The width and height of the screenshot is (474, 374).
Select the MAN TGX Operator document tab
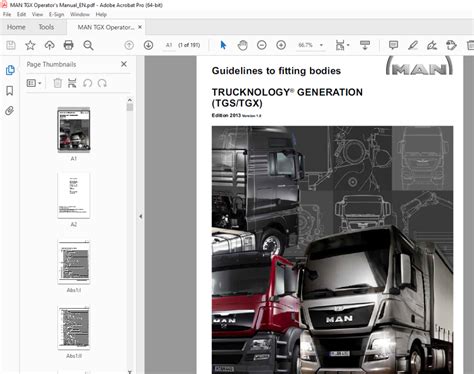(106, 27)
